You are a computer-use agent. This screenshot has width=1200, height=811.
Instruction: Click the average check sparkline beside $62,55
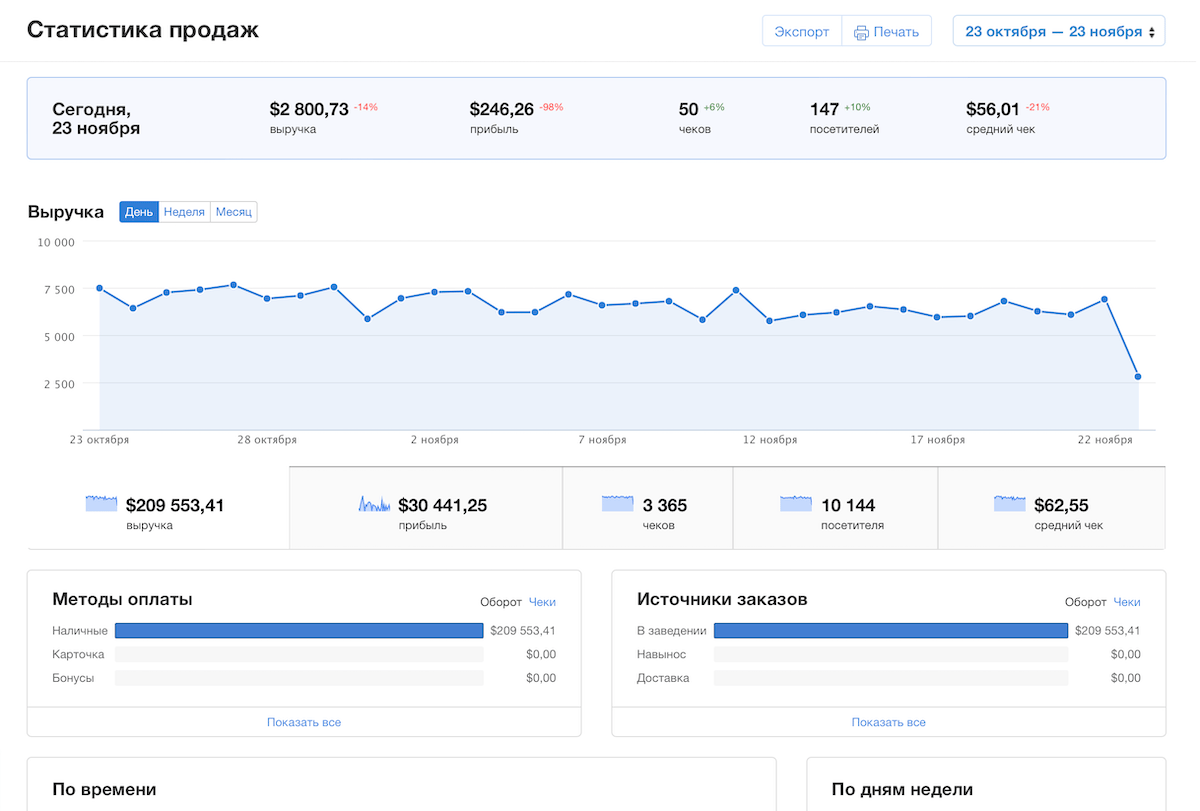[1010, 504]
